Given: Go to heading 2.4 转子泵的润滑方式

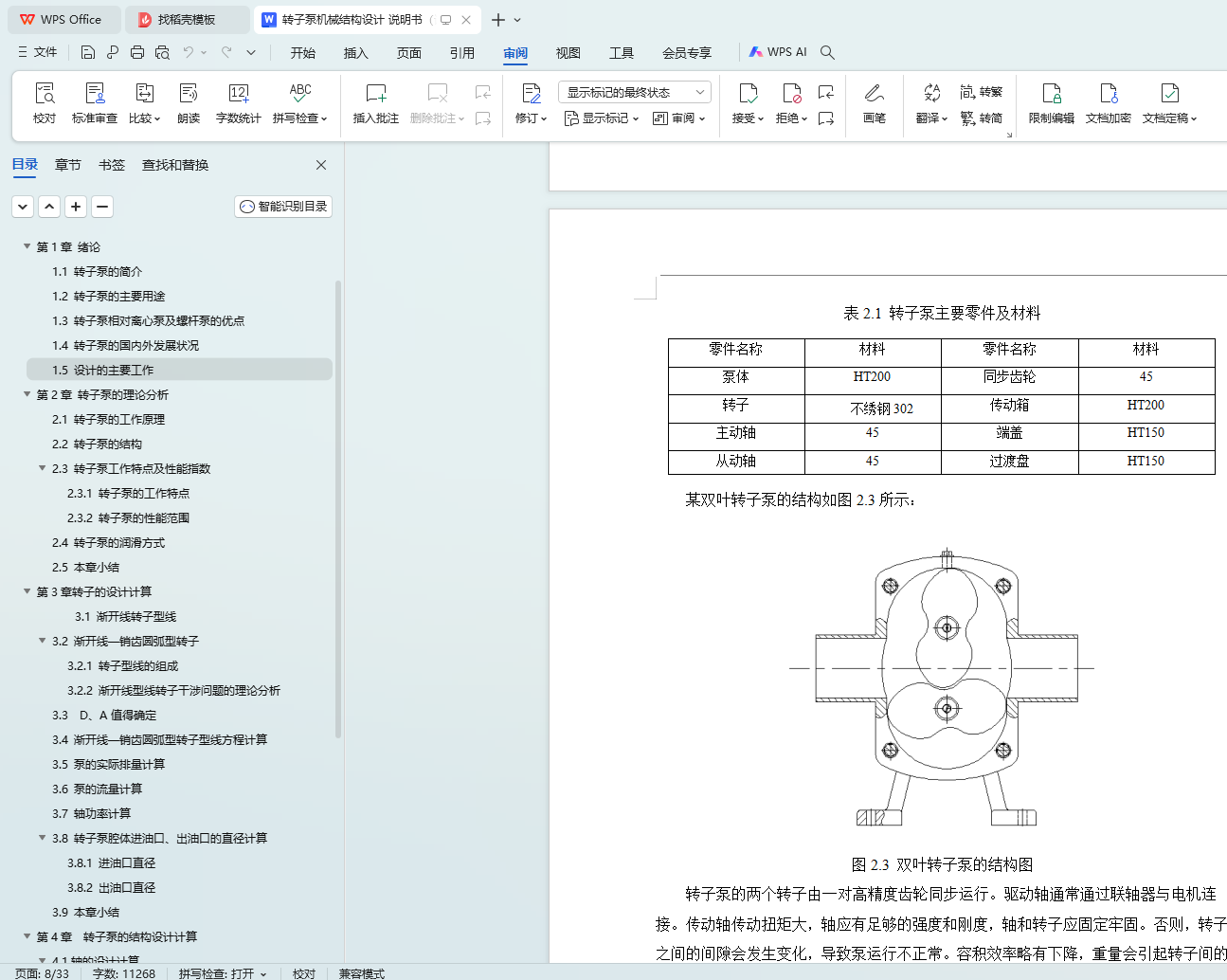Looking at the screenshot, I should click(x=109, y=542).
